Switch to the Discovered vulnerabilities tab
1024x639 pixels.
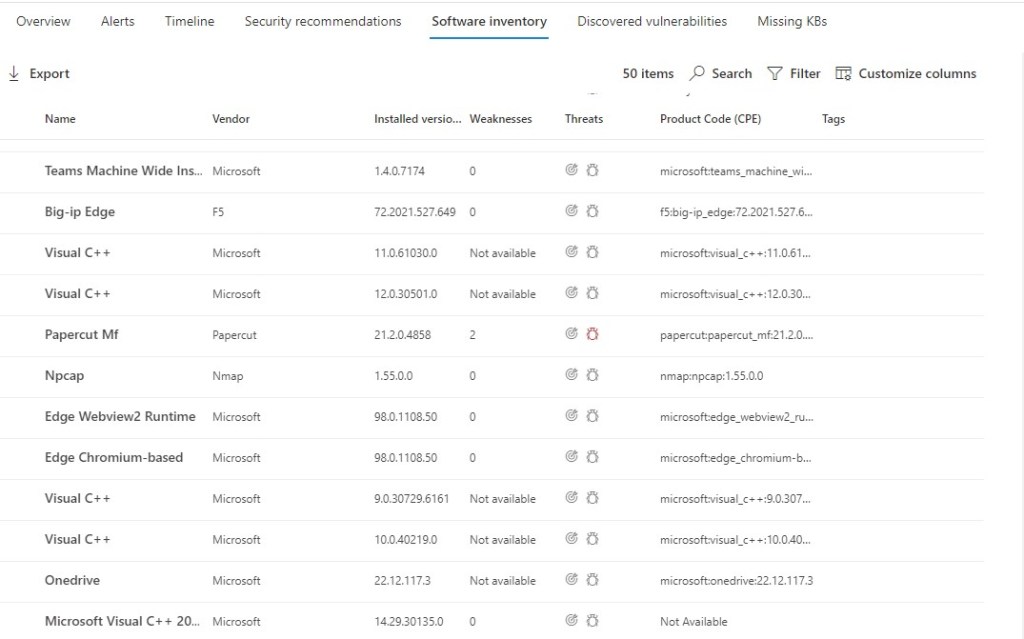tap(652, 21)
